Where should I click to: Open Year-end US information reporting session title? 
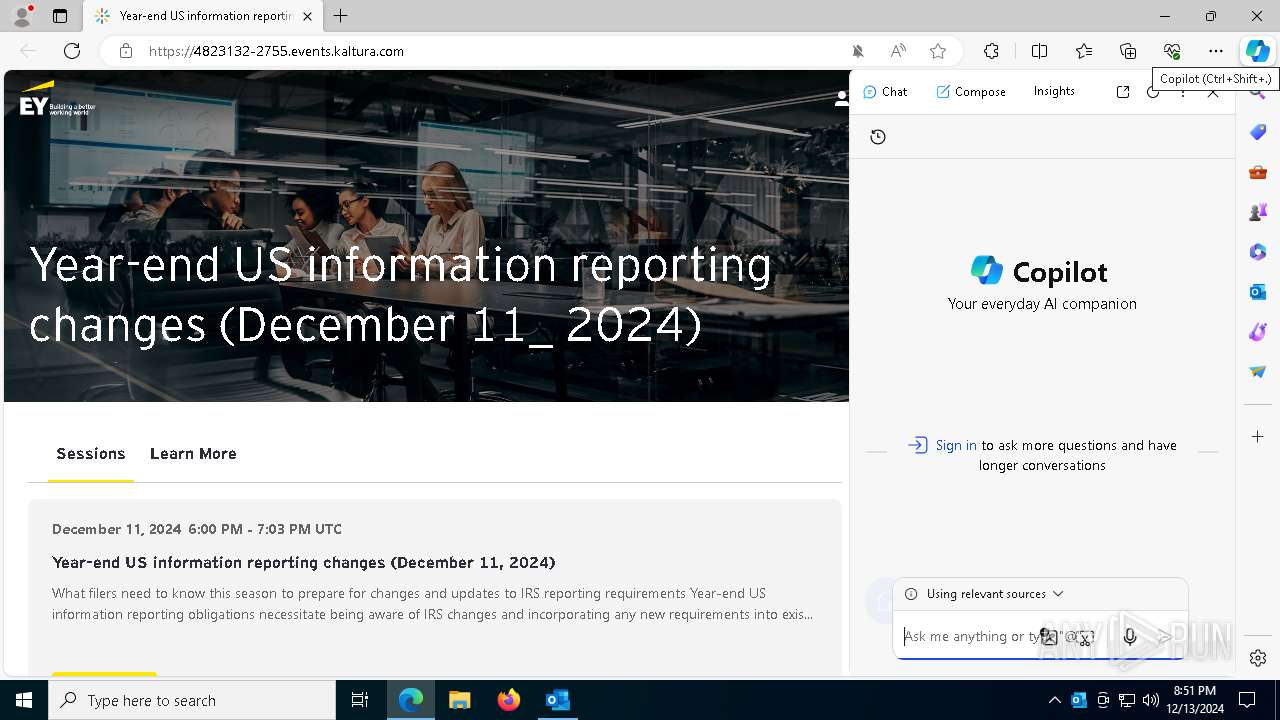point(303,563)
